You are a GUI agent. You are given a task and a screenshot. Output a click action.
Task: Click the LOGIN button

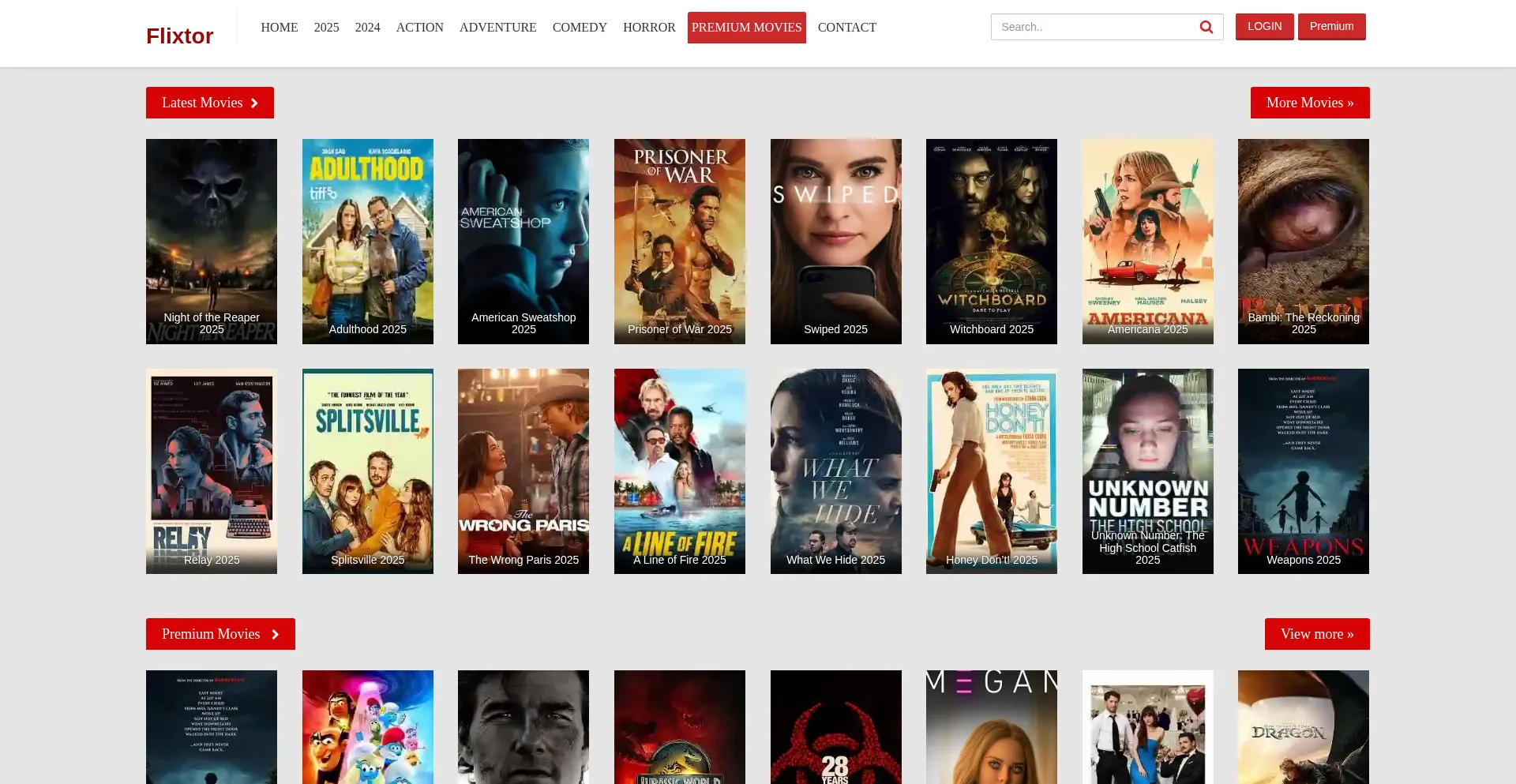pyautogui.click(x=1265, y=26)
